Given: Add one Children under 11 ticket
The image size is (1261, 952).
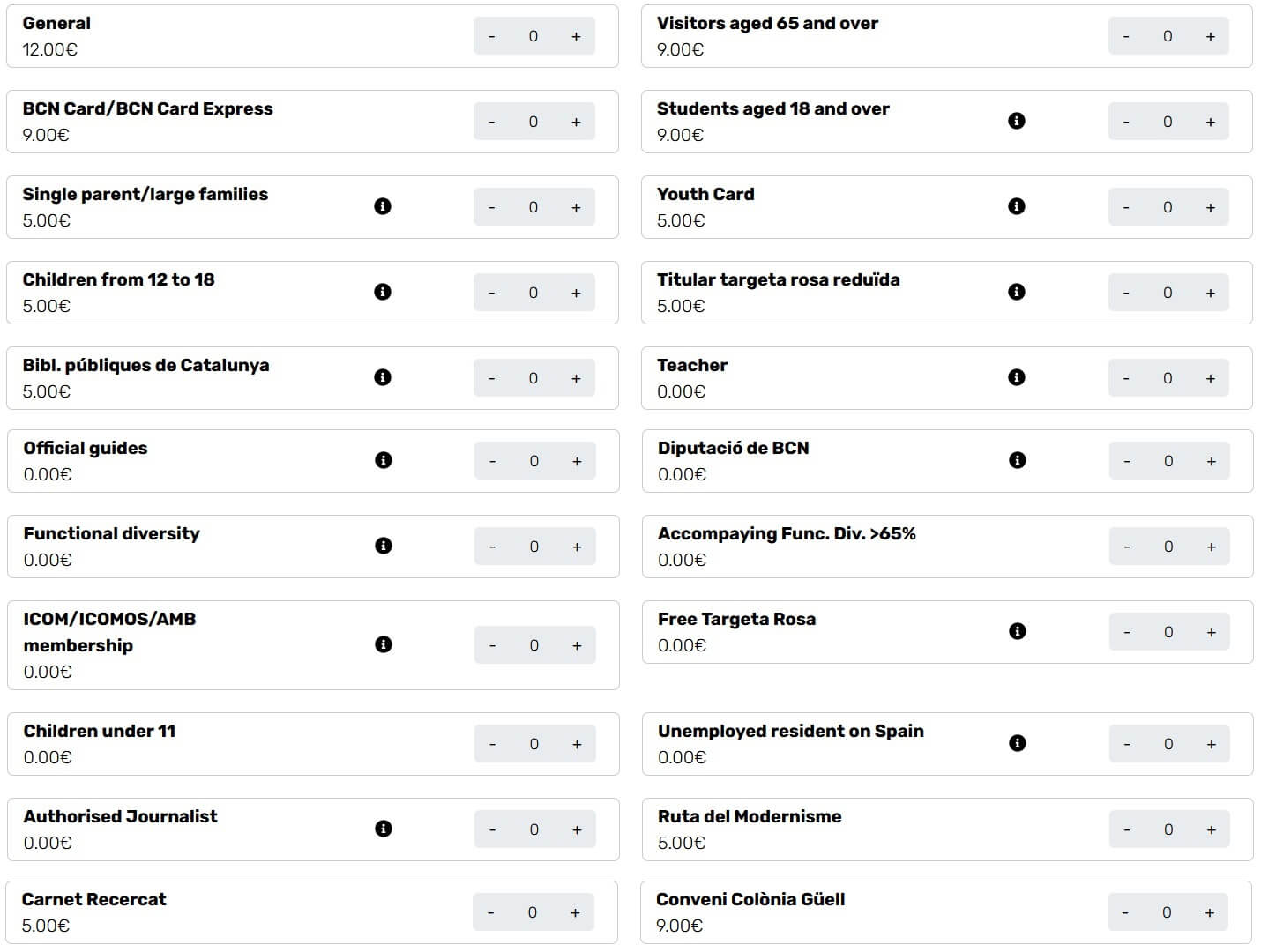Looking at the screenshot, I should 577,744.
